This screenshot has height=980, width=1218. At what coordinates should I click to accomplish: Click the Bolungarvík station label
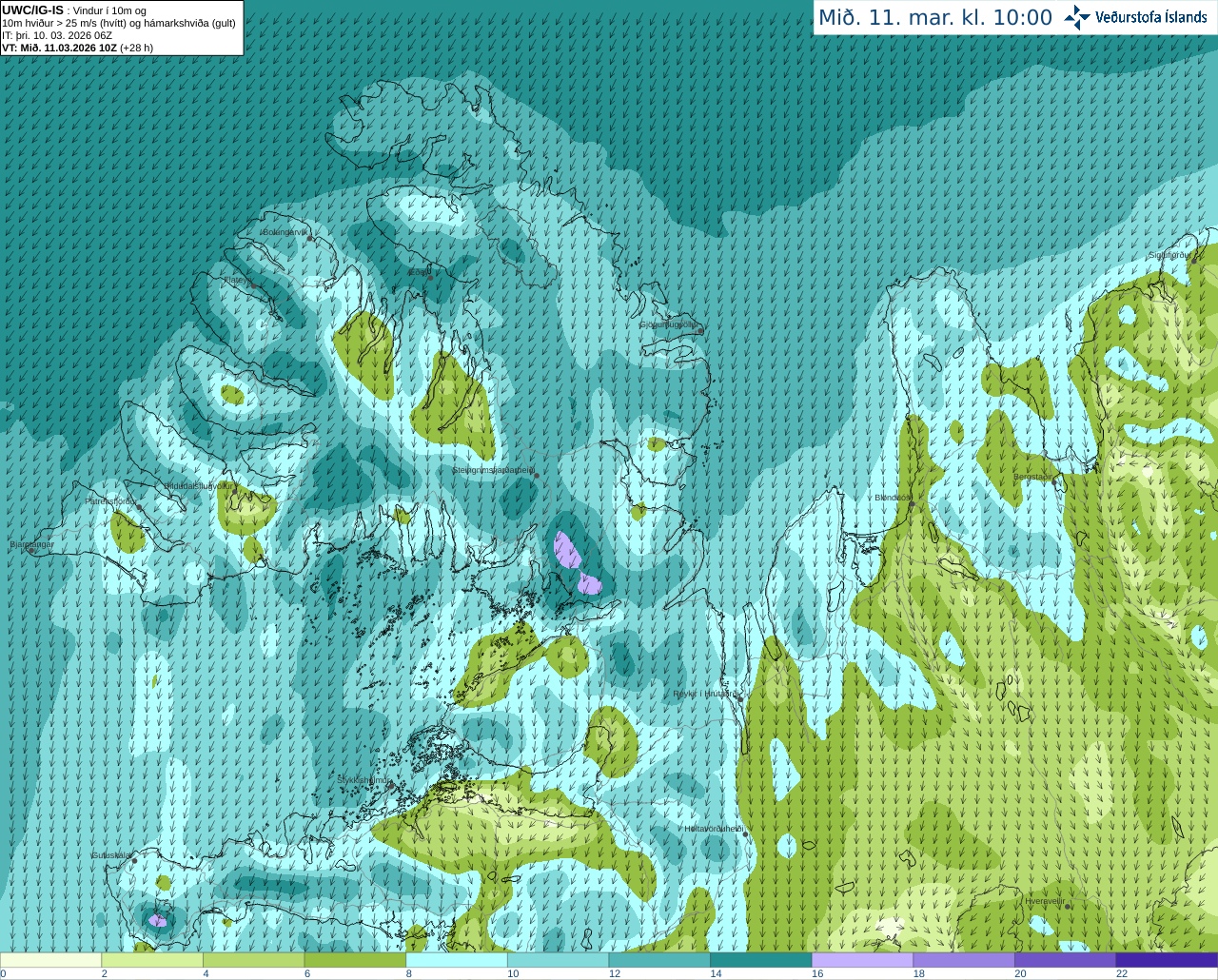[285, 231]
